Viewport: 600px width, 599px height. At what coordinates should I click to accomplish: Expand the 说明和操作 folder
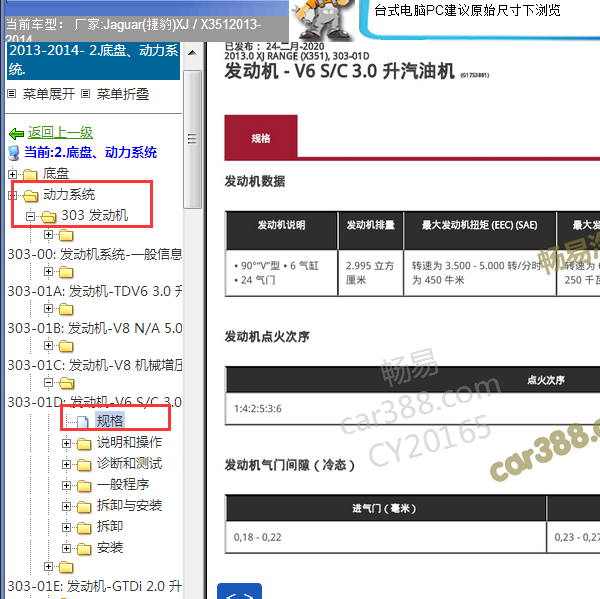67,443
